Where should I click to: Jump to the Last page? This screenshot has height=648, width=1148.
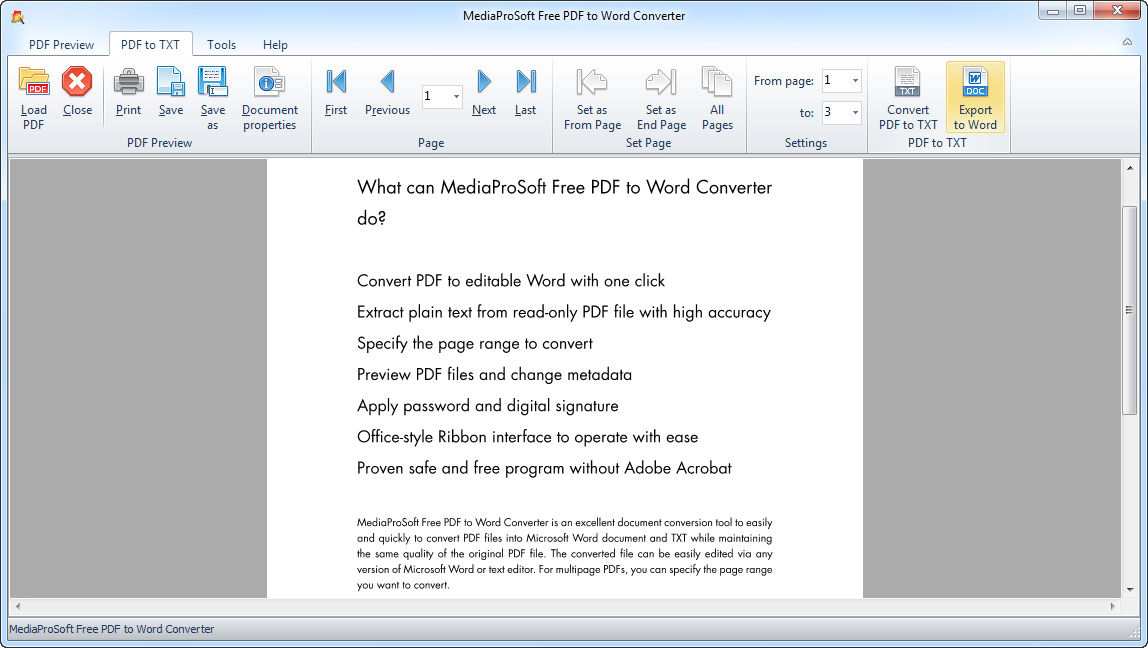[526, 92]
